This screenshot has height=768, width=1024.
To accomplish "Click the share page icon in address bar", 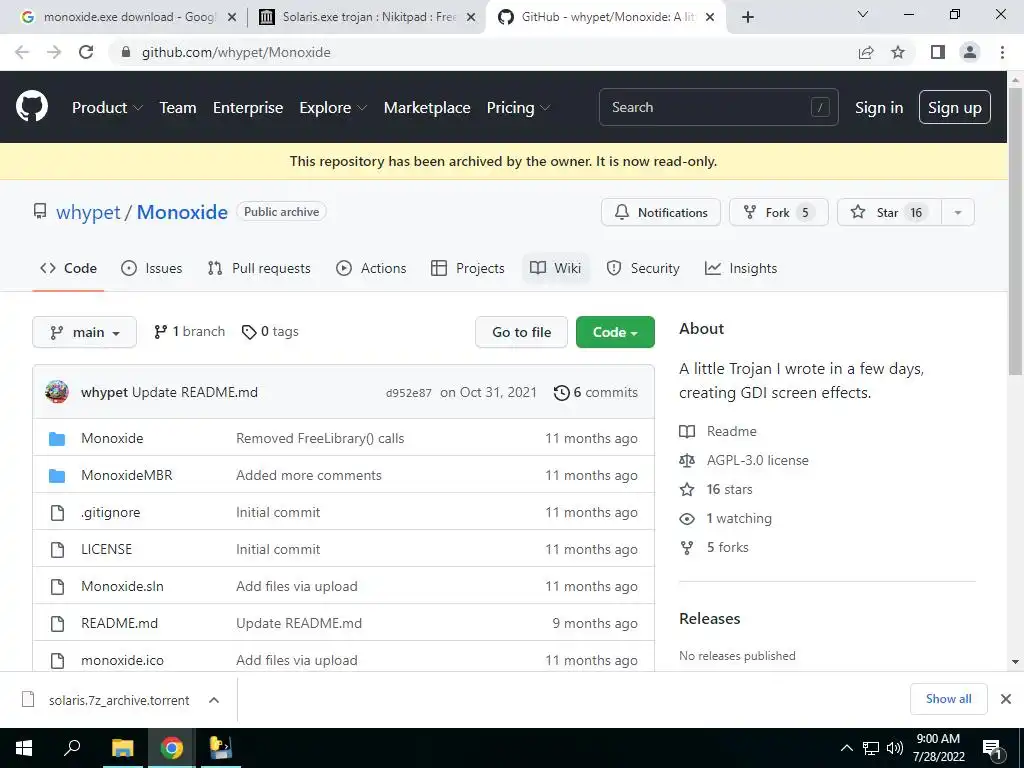I will pyautogui.click(x=866, y=52).
